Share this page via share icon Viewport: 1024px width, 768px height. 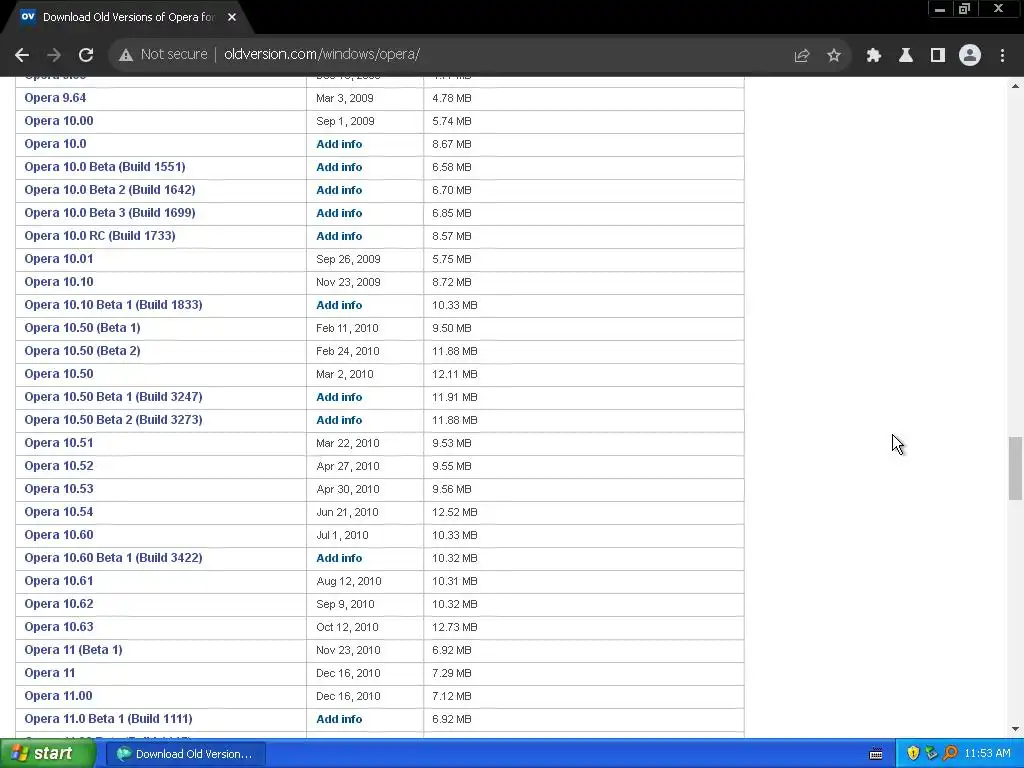click(x=802, y=56)
